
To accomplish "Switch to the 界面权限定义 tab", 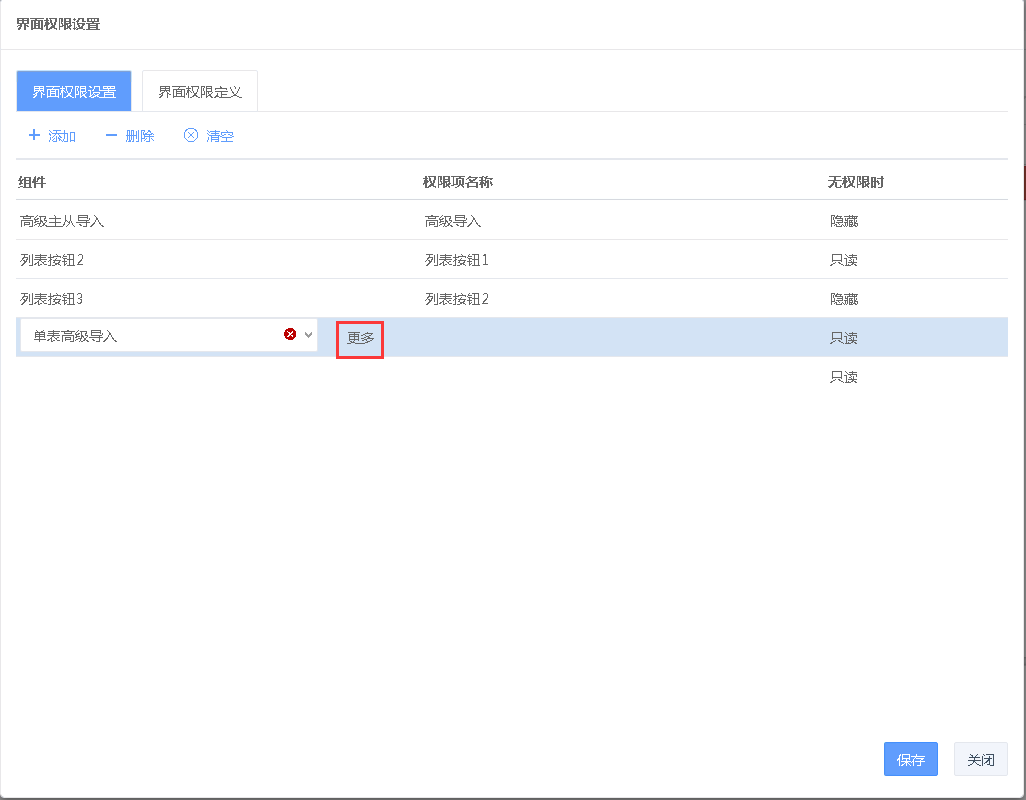I will click(x=200, y=92).
